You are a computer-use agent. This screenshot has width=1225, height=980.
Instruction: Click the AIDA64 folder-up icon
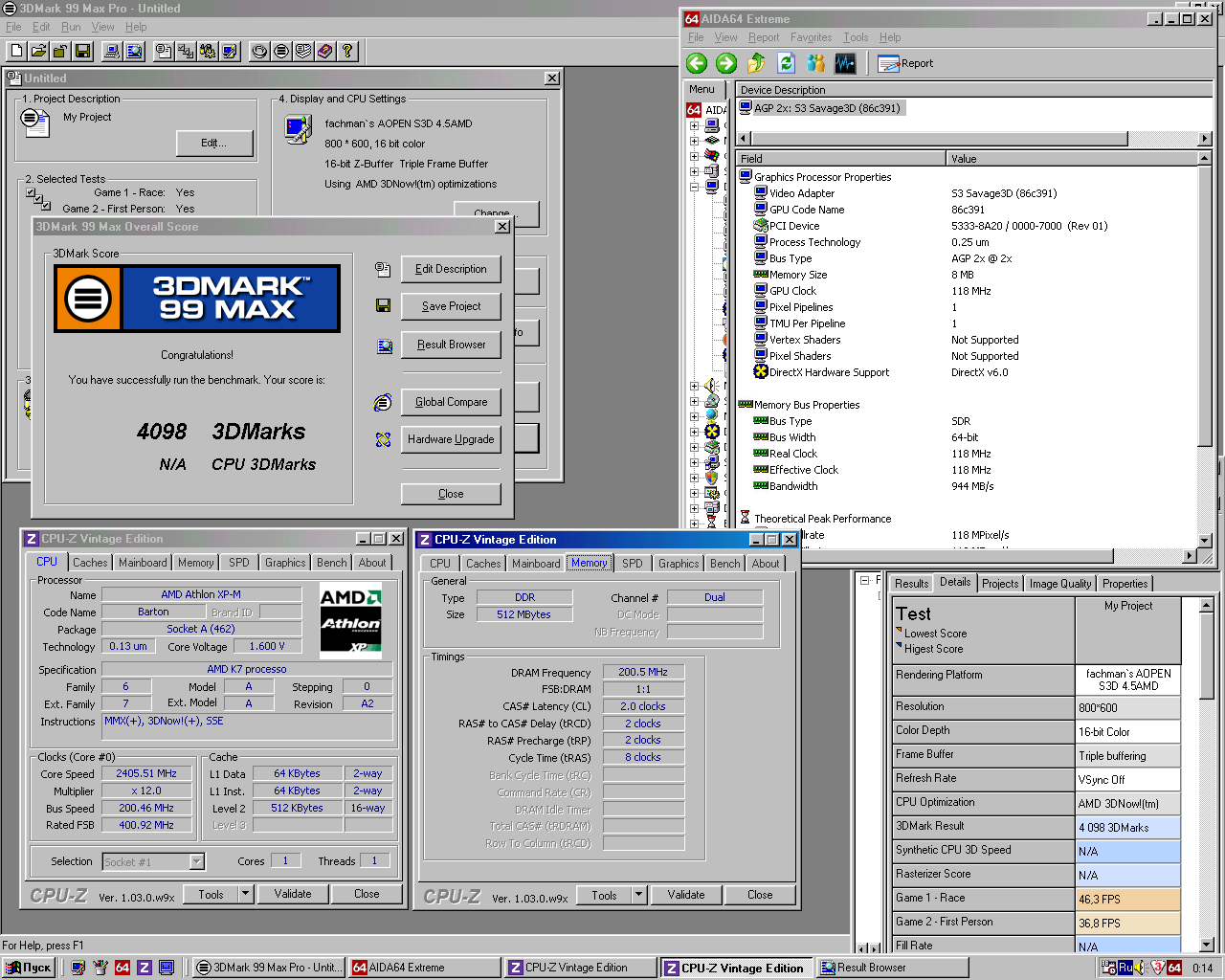click(x=756, y=63)
